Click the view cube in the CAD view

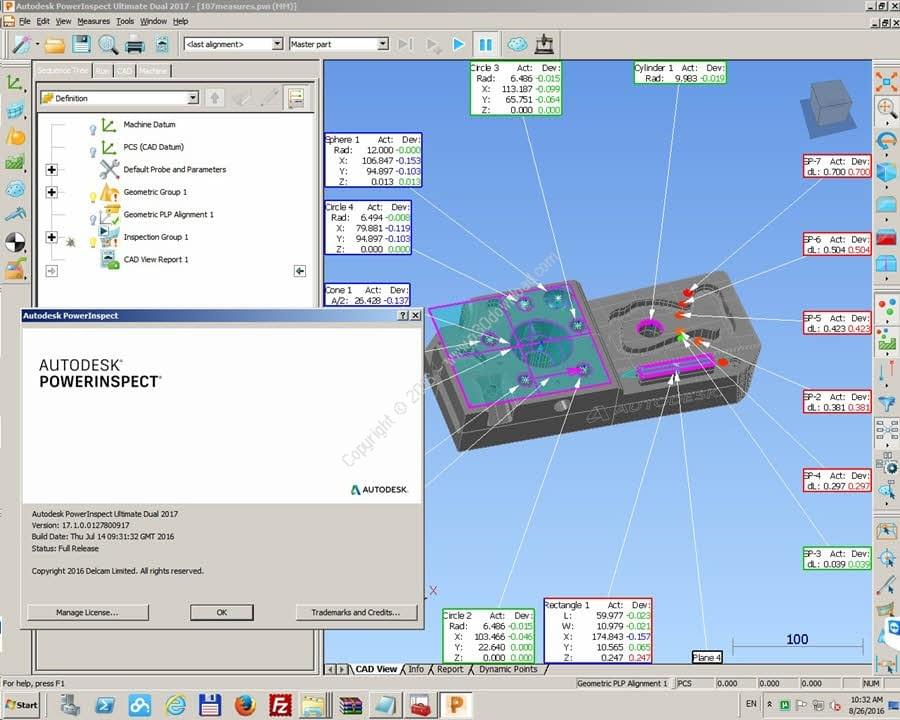pos(829,109)
